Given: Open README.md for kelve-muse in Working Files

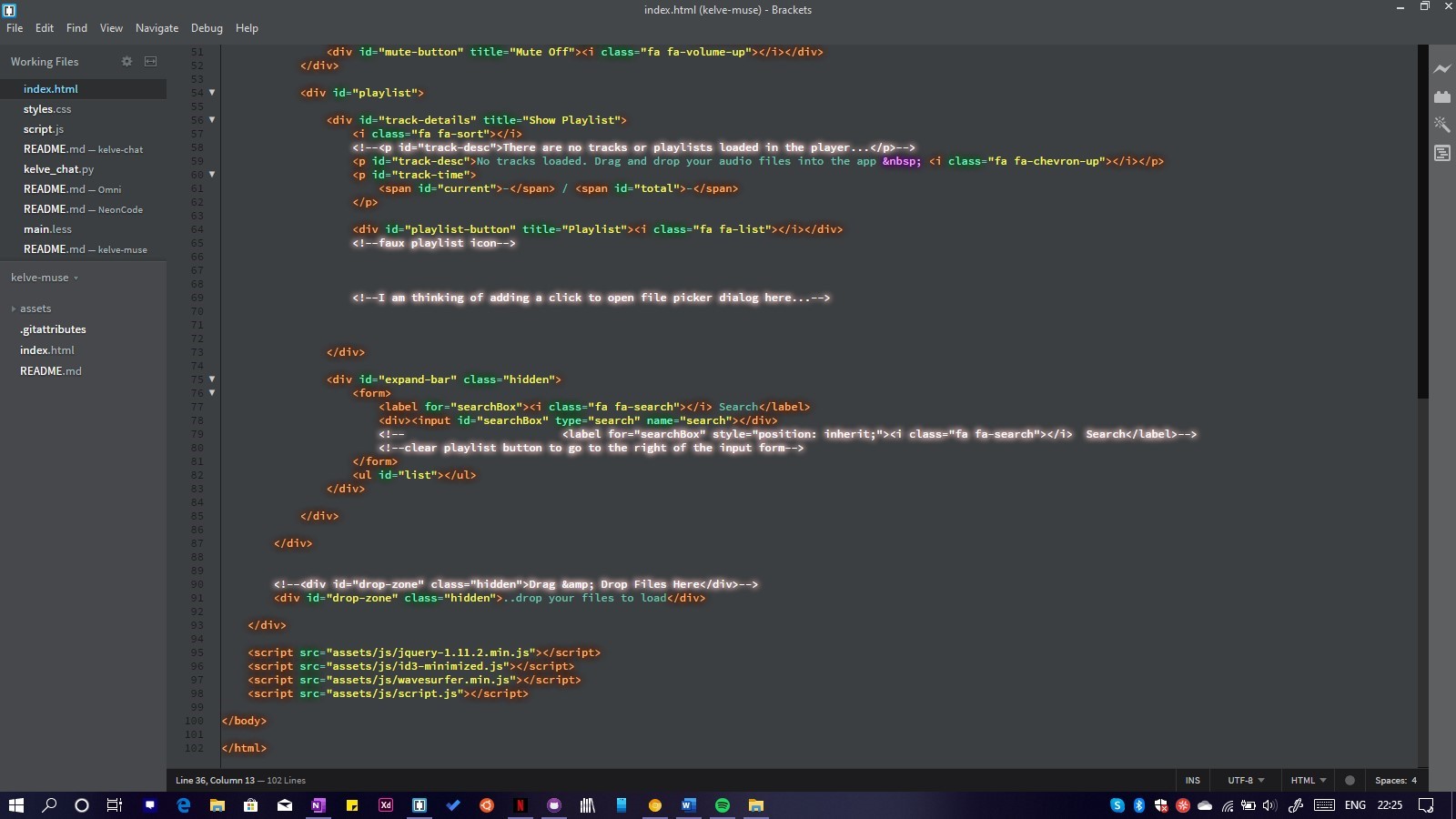Looking at the screenshot, I should (x=83, y=249).
